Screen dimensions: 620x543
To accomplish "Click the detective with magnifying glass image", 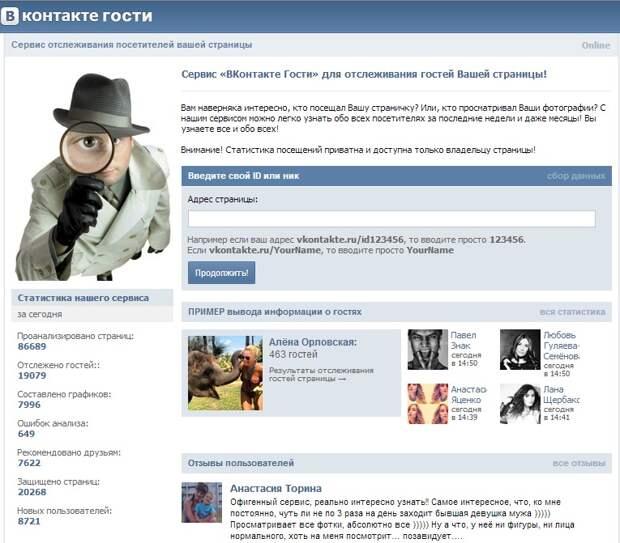I will point(93,177).
